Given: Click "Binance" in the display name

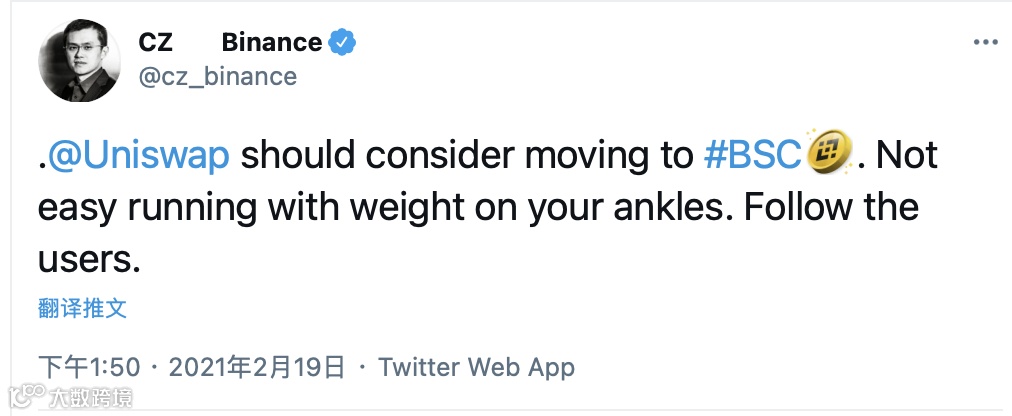Looking at the screenshot, I should point(271,43).
